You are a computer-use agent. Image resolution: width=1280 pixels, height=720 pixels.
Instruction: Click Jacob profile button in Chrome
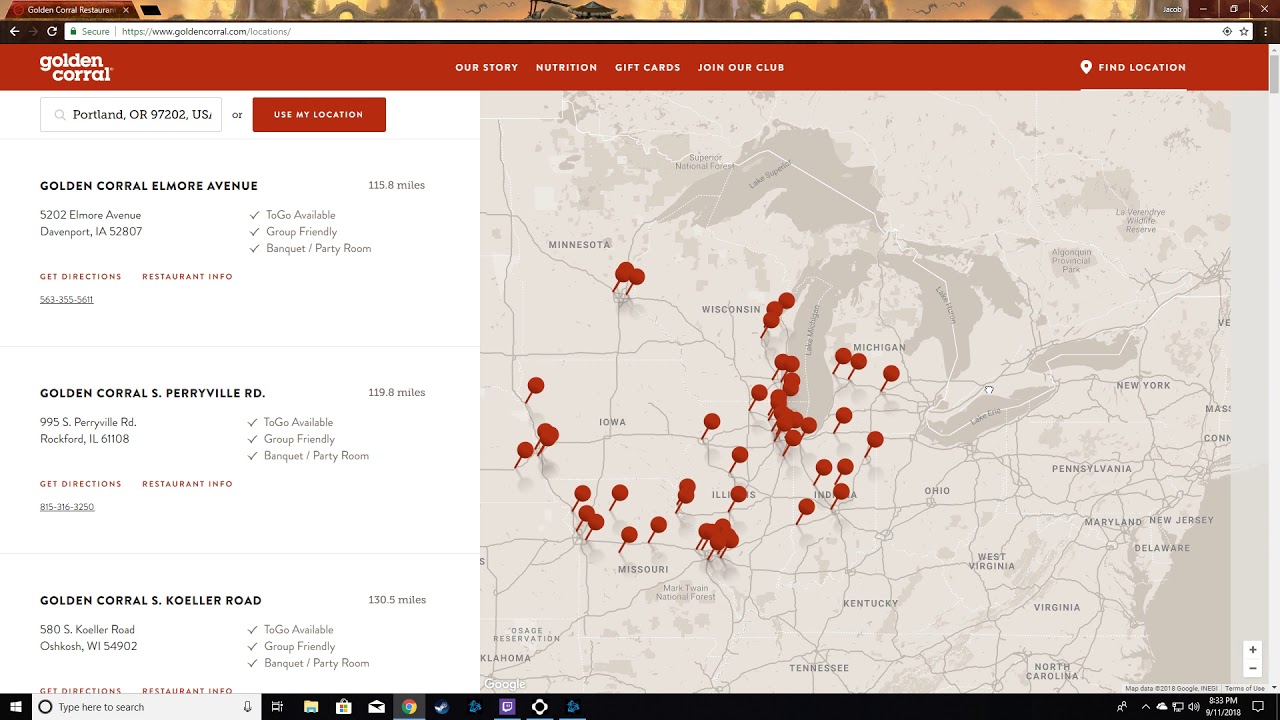pos(1172,9)
